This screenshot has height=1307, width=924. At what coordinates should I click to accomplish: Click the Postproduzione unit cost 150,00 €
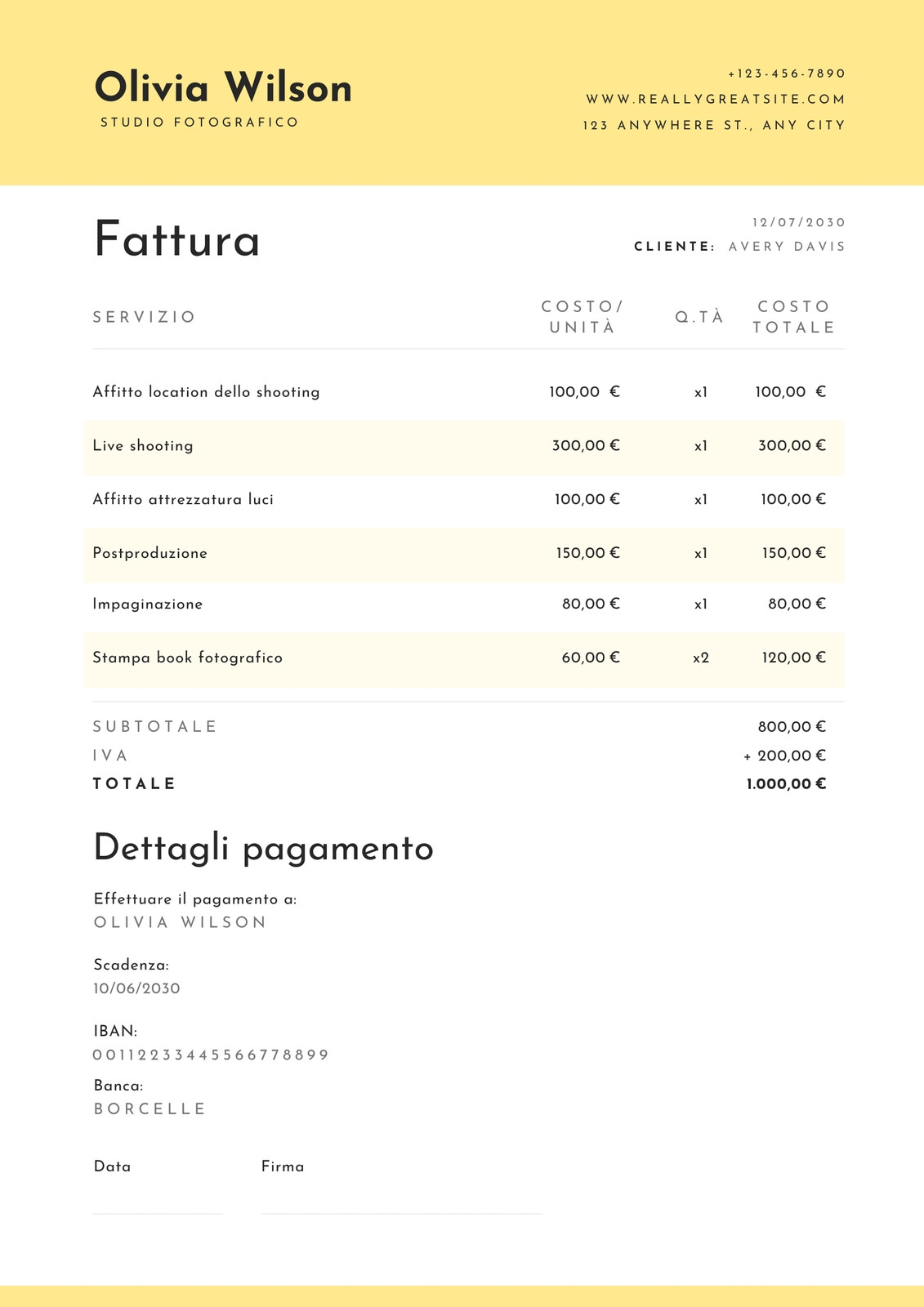(588, 553)
